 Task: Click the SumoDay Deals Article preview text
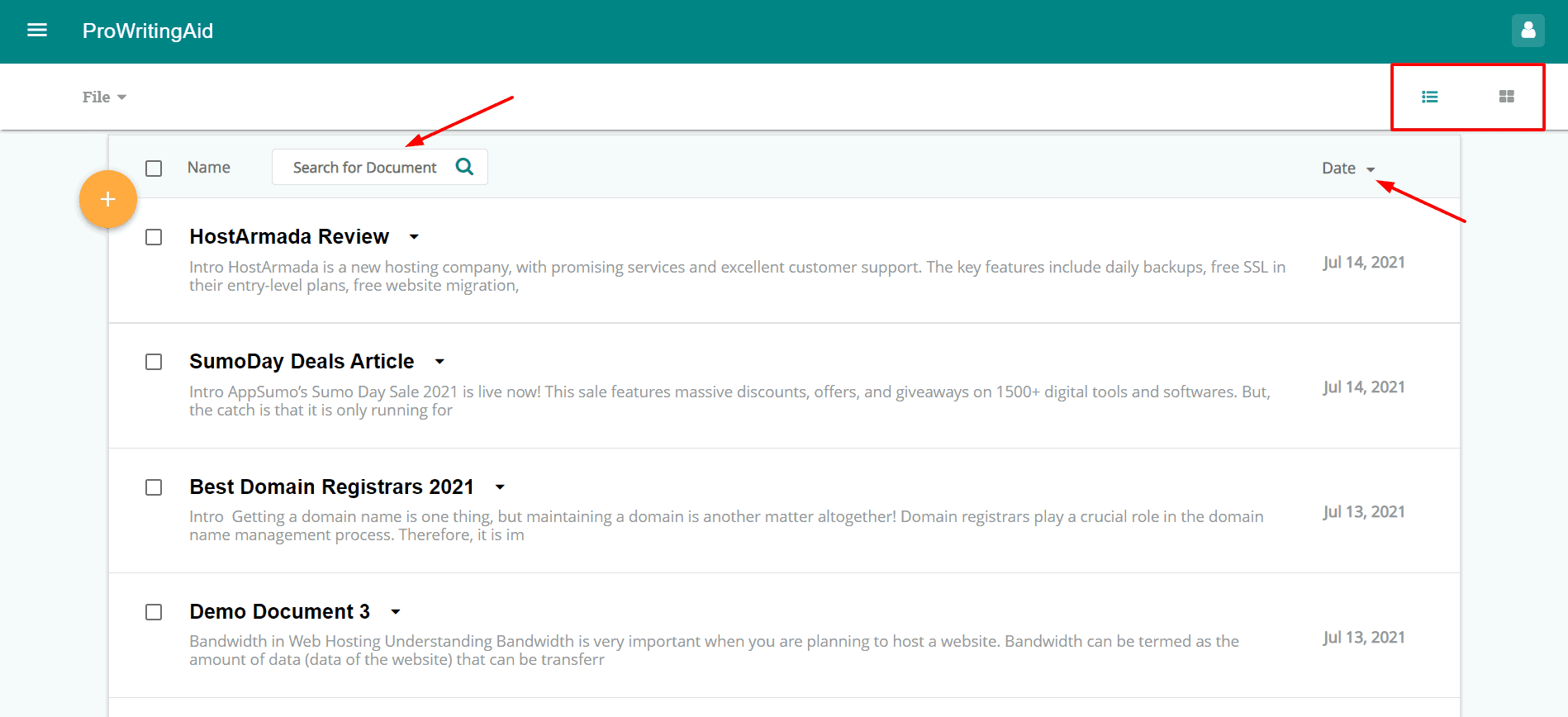coord(729,401)
